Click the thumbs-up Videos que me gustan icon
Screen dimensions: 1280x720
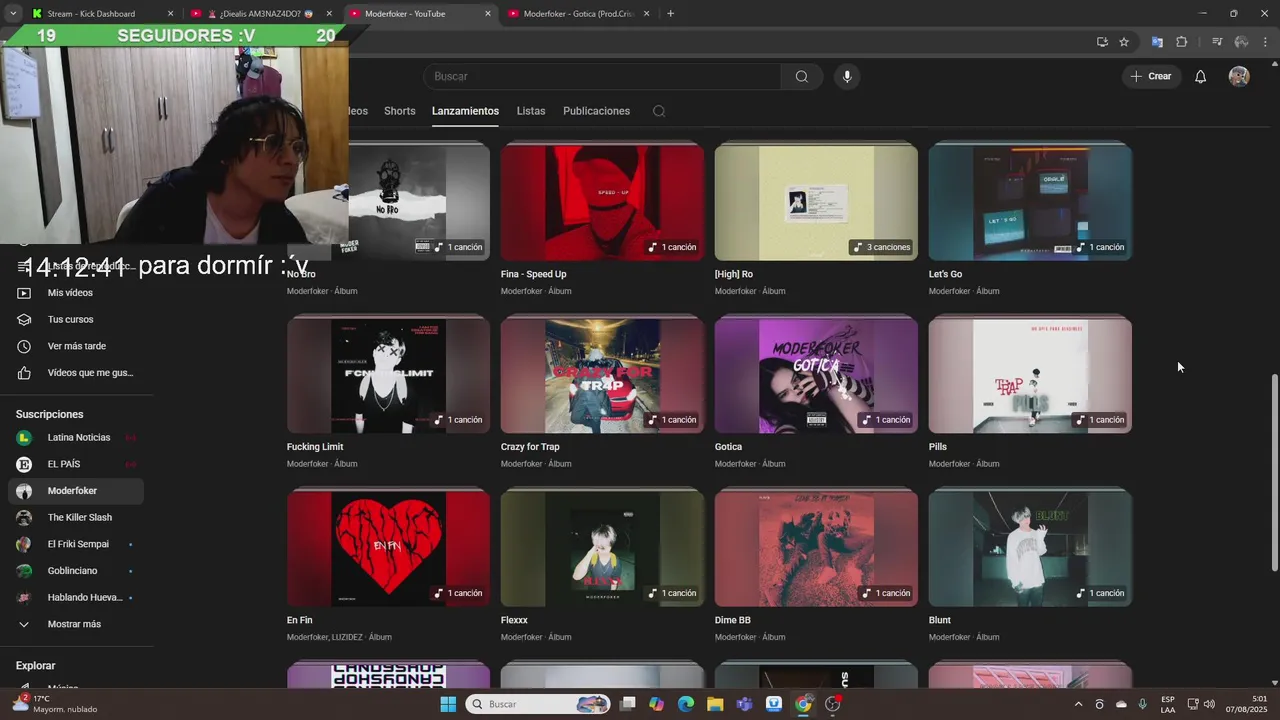click(x=24, y=373)
